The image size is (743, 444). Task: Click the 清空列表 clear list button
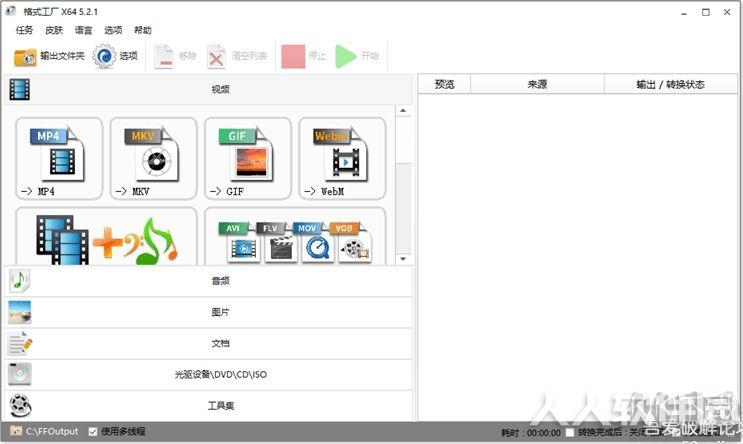pos(237,56)
